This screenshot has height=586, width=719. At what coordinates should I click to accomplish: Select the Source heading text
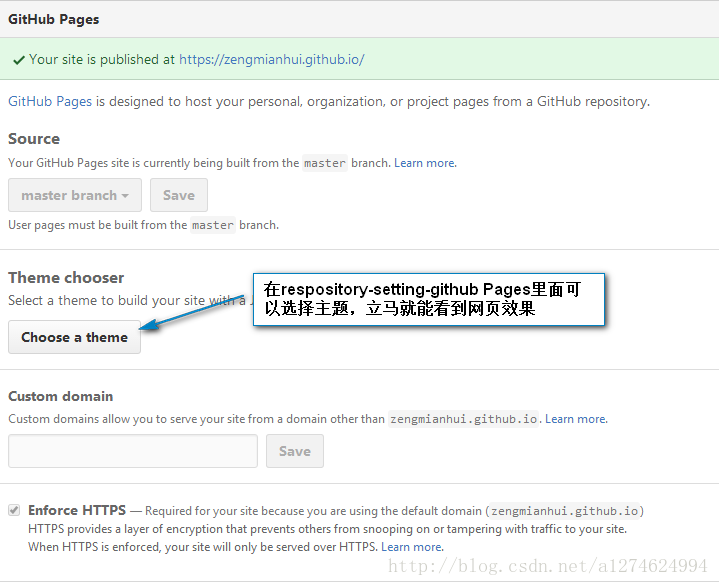coord(34,139)
